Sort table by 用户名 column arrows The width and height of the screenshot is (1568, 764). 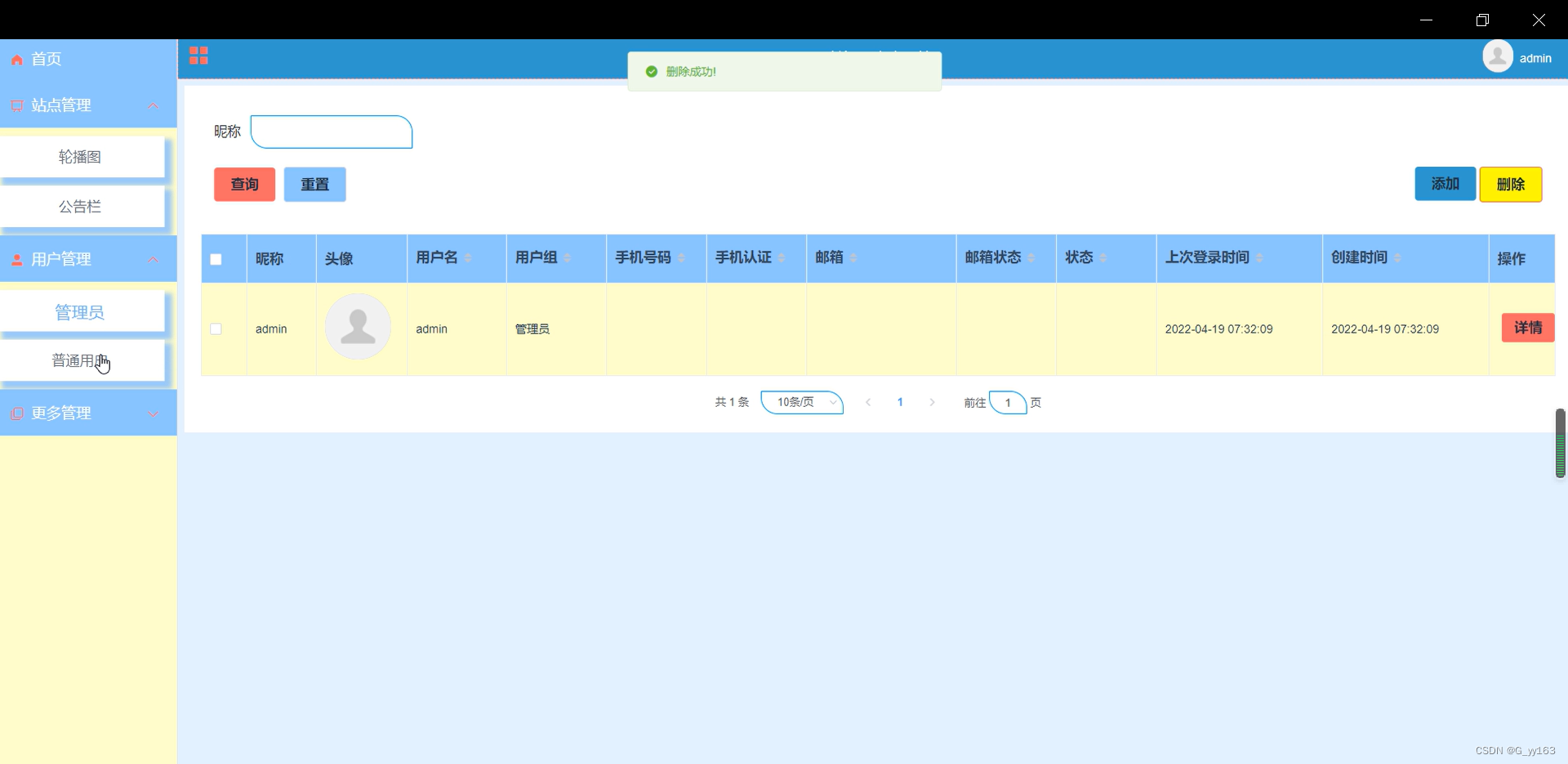[x=468, y=257]
